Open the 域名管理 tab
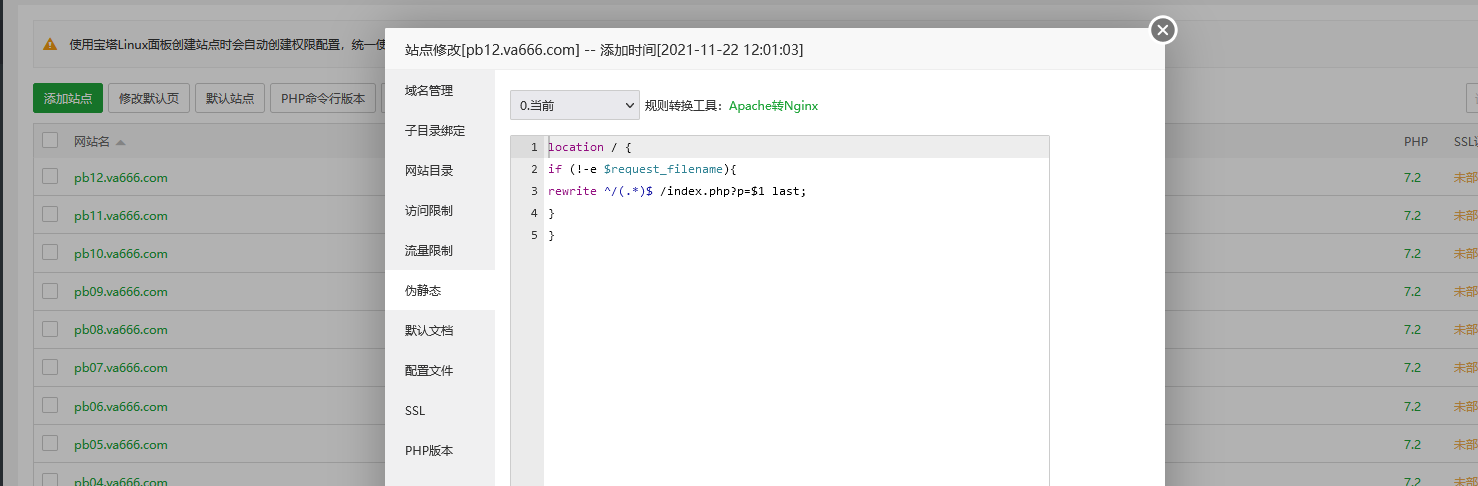Screen dimensions: 1478x486 440,90
